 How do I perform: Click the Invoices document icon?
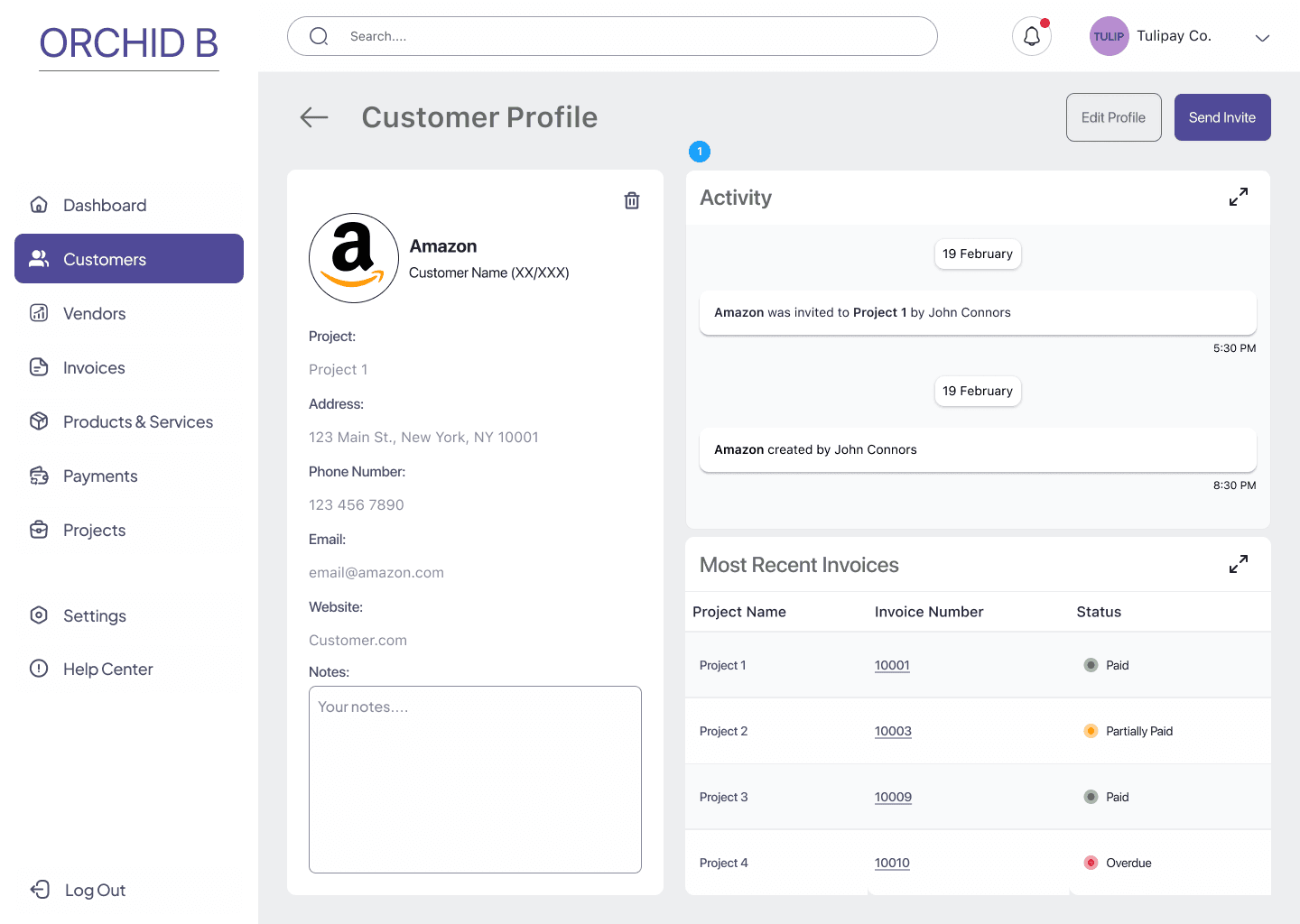tap(39, 367)
